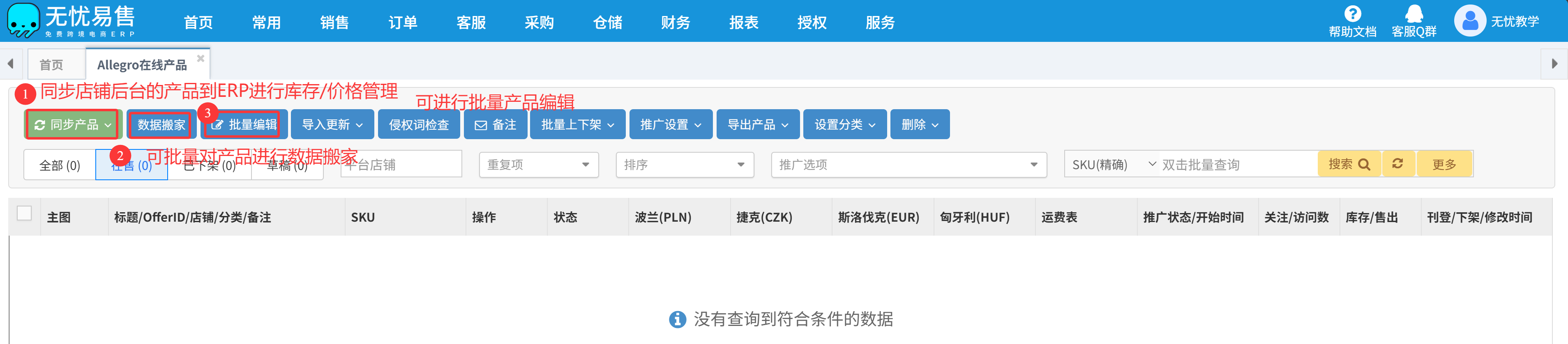Click the 备注 button
Image resolution: width=1568 pixels, height=344 pixels.
pos(496,125)
